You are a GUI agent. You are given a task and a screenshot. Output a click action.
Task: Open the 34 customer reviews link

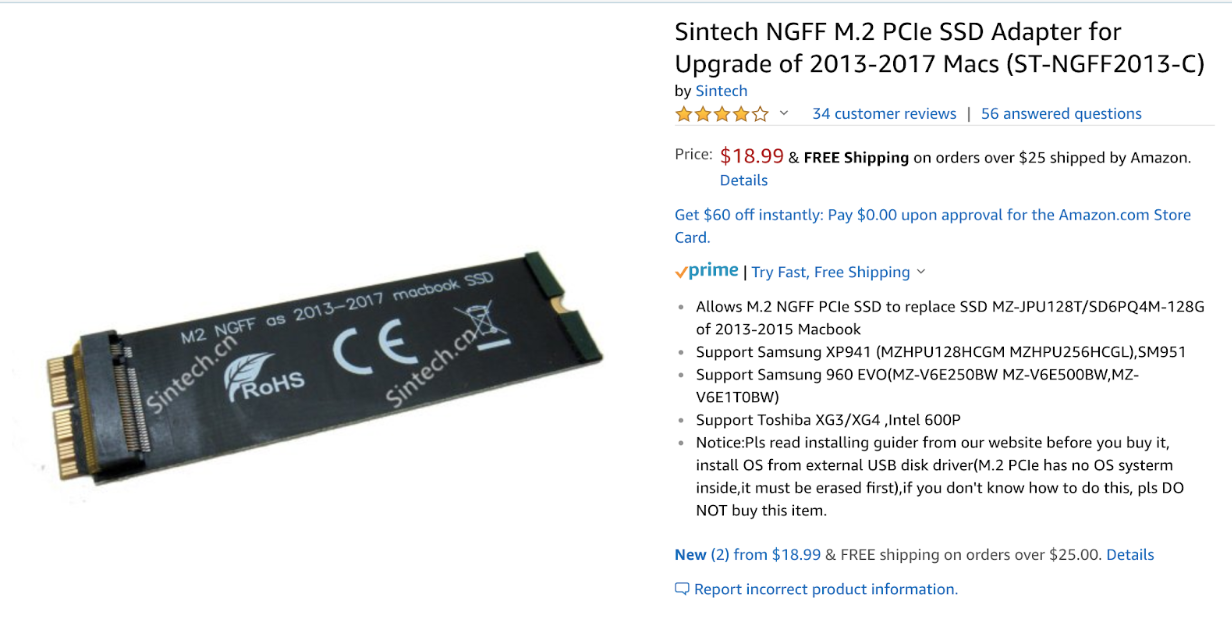[884, 113]
